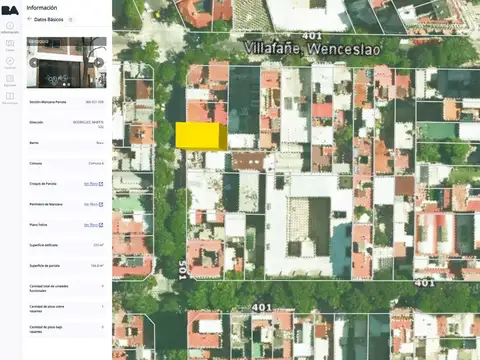Click the Sección-Manzana-Parcela row

(x=66, y=102)
